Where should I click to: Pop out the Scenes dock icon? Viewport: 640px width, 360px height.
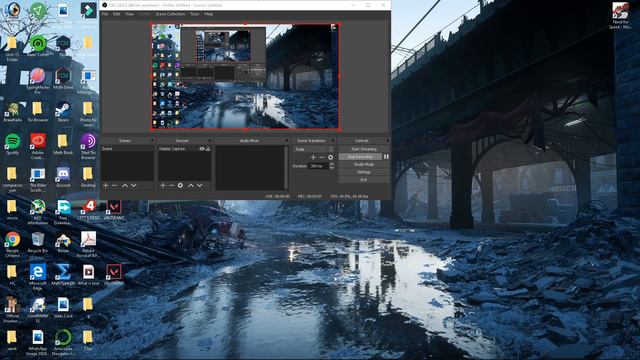[152, 140]
